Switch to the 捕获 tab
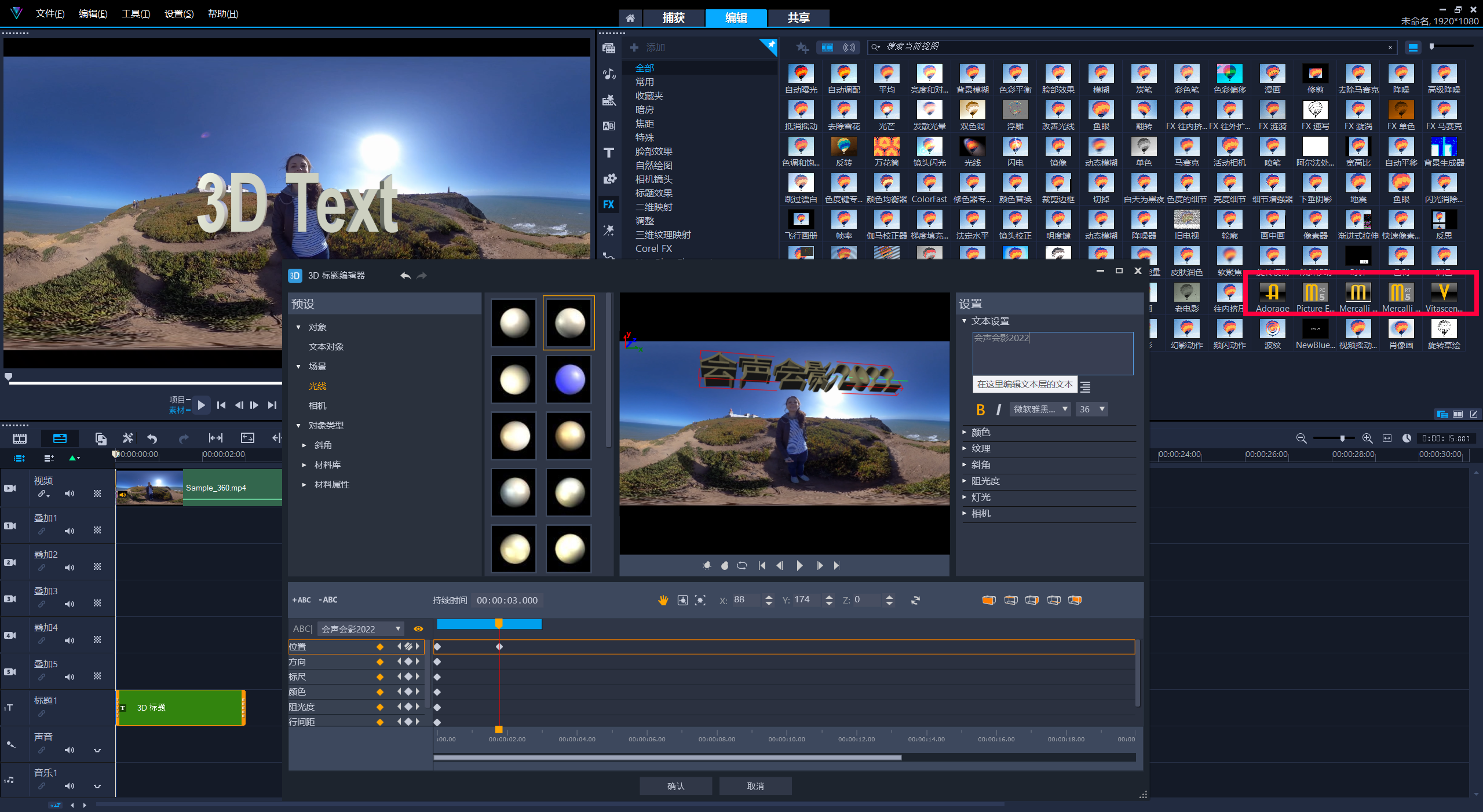Viewport: 1483px width, 812px height. point(673,18)
